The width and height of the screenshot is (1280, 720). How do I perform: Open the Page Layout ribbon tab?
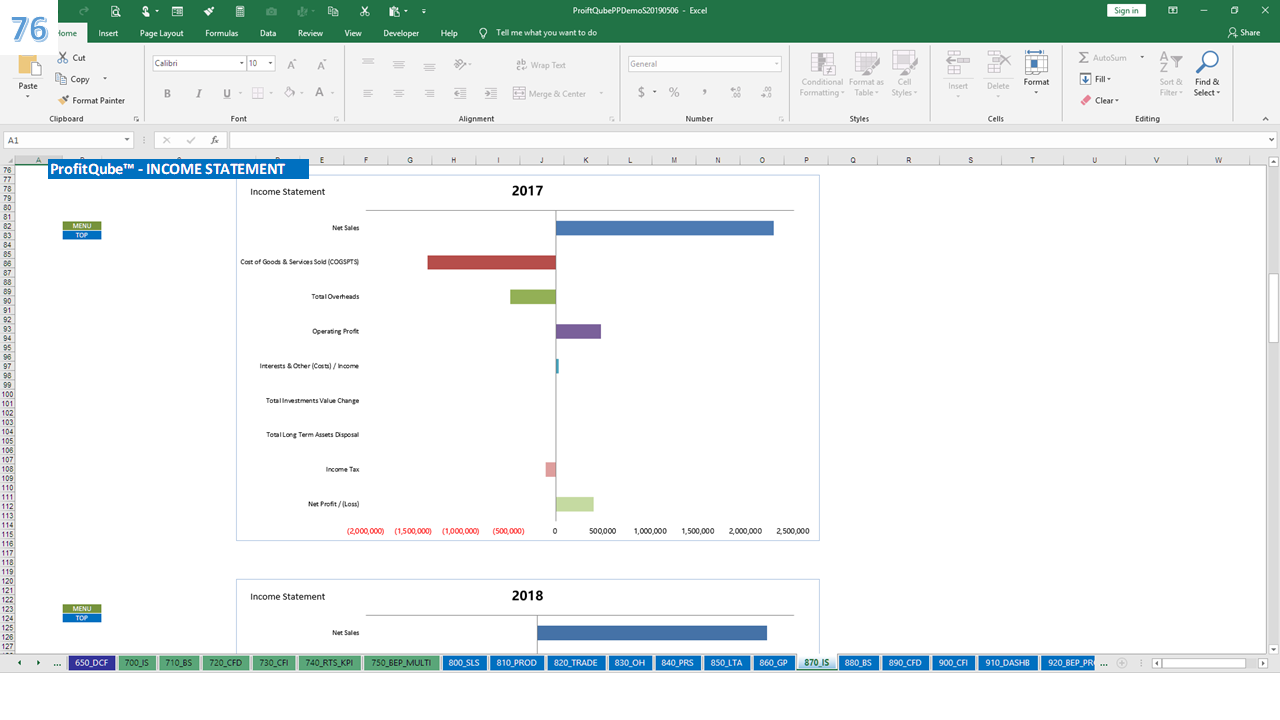pos(161,33)
